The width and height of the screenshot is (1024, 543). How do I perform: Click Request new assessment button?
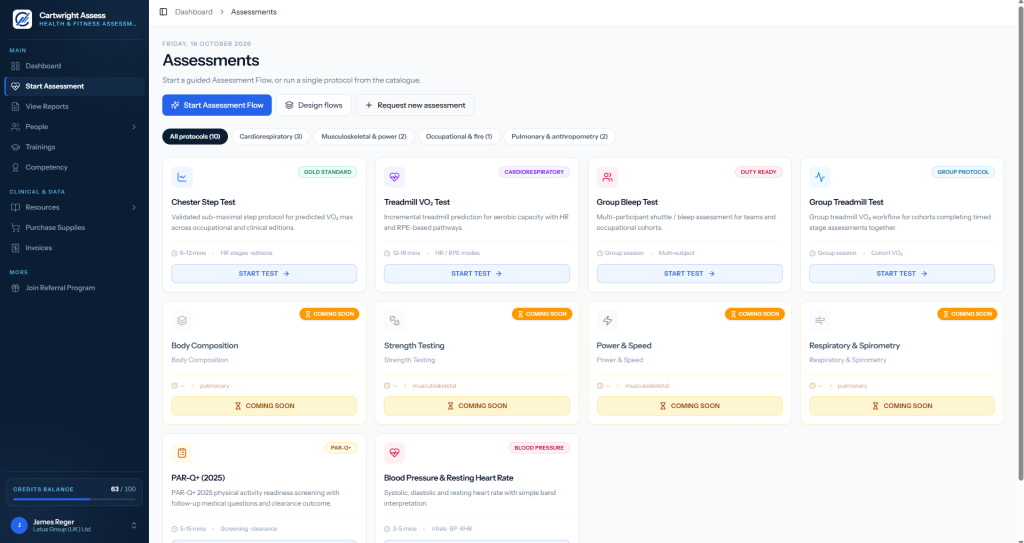415,105
